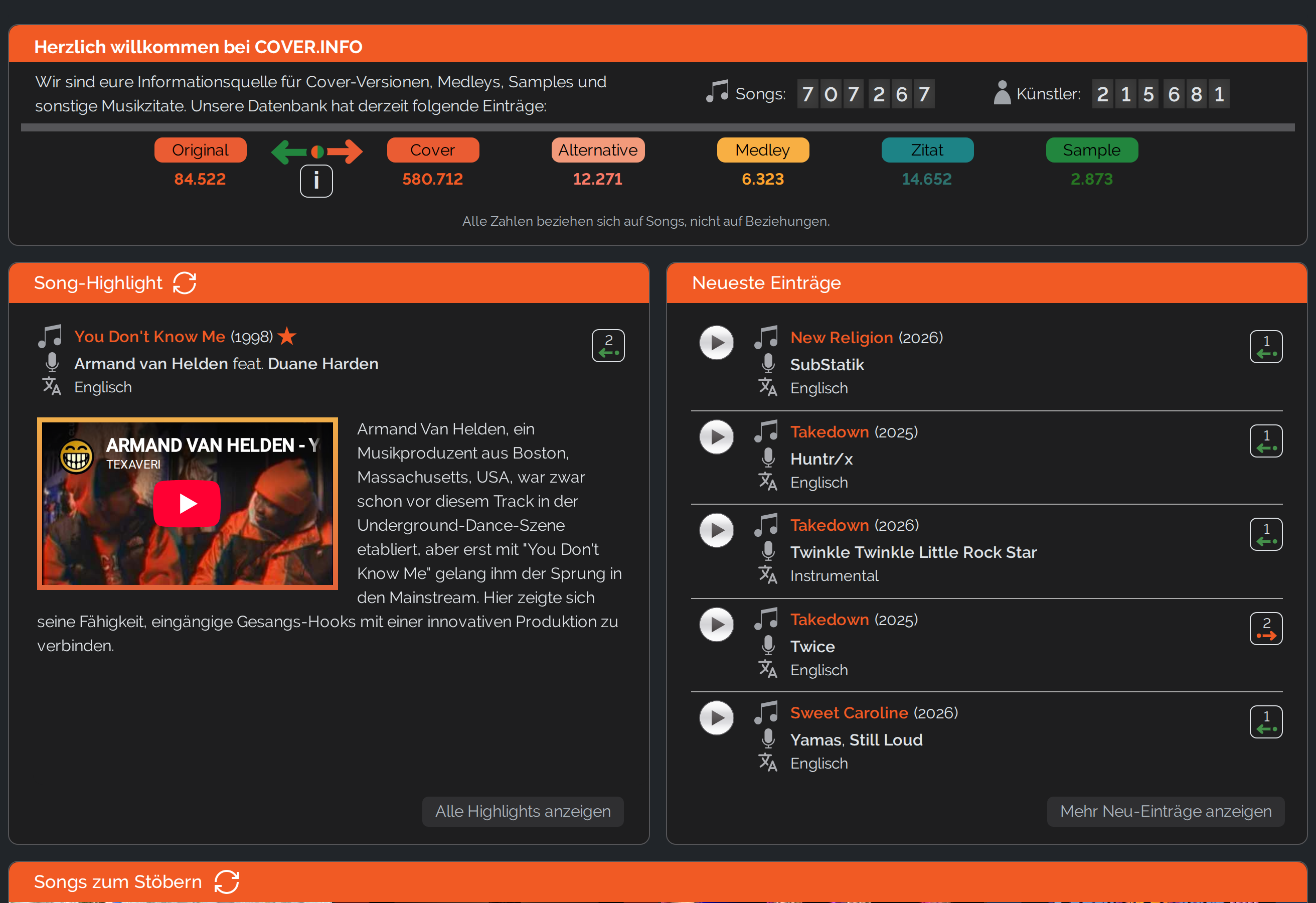Click the music note icon beside You Don't Know Me
The image size is (1316, 903).
pos(50,336)
